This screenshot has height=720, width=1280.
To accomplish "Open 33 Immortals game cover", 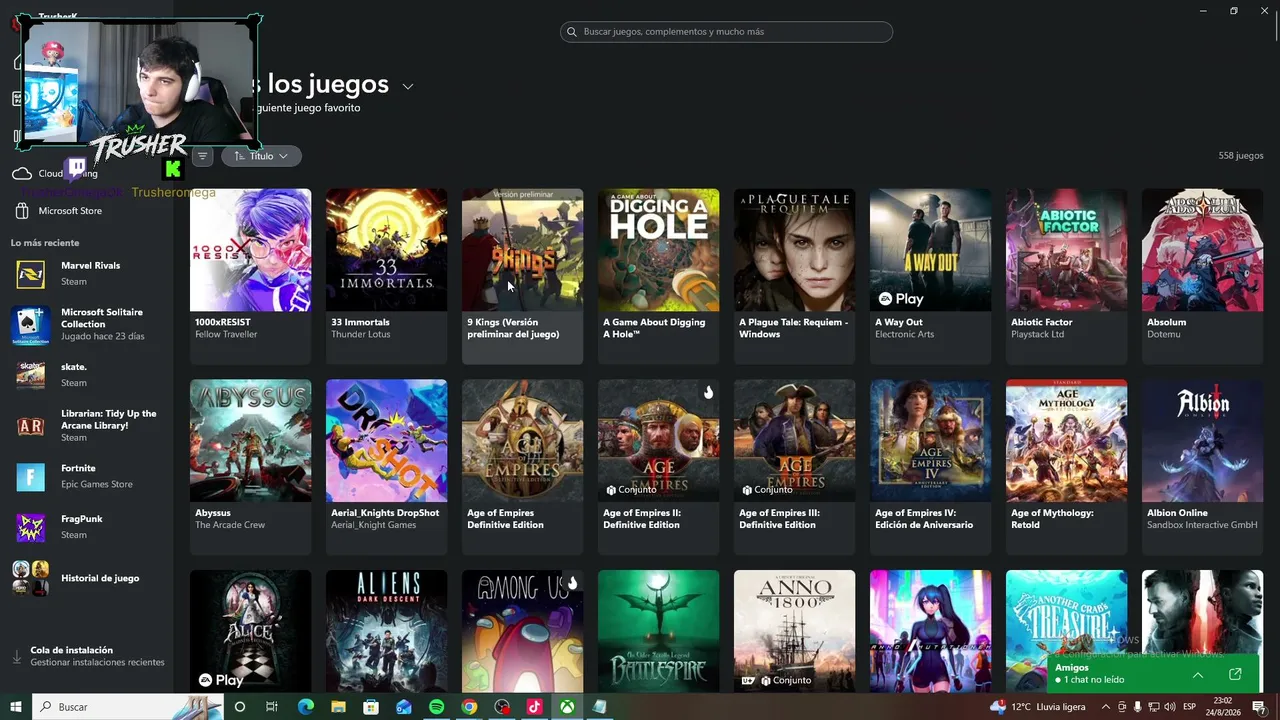I will pyautogui.click(x=386, y=250).
